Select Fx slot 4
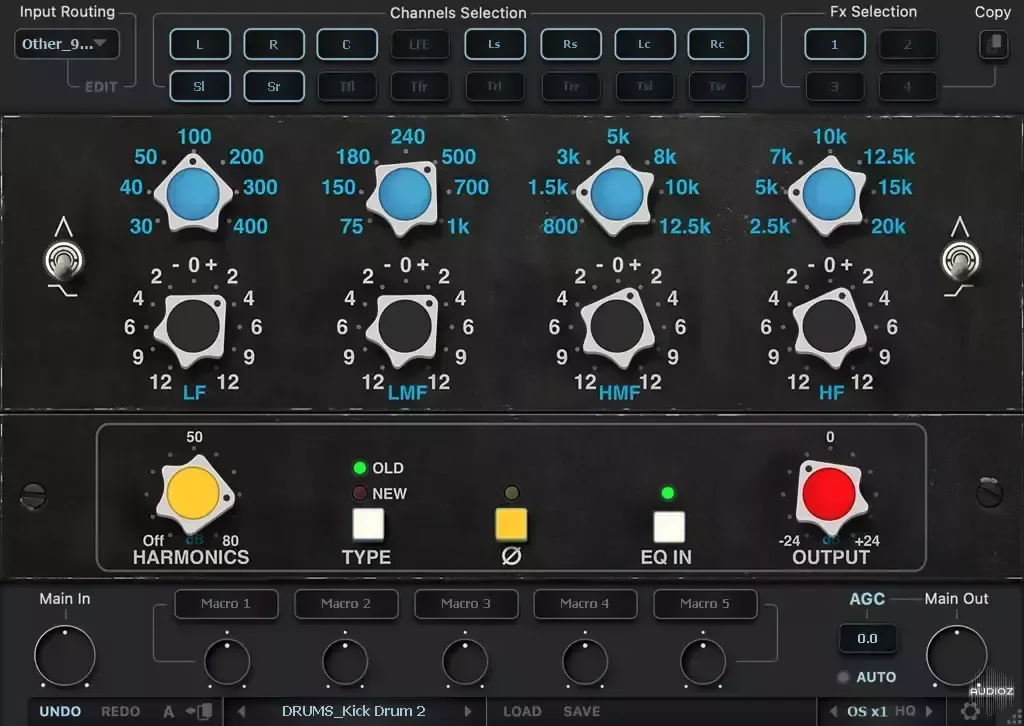1024x726 pixels. 908,86
